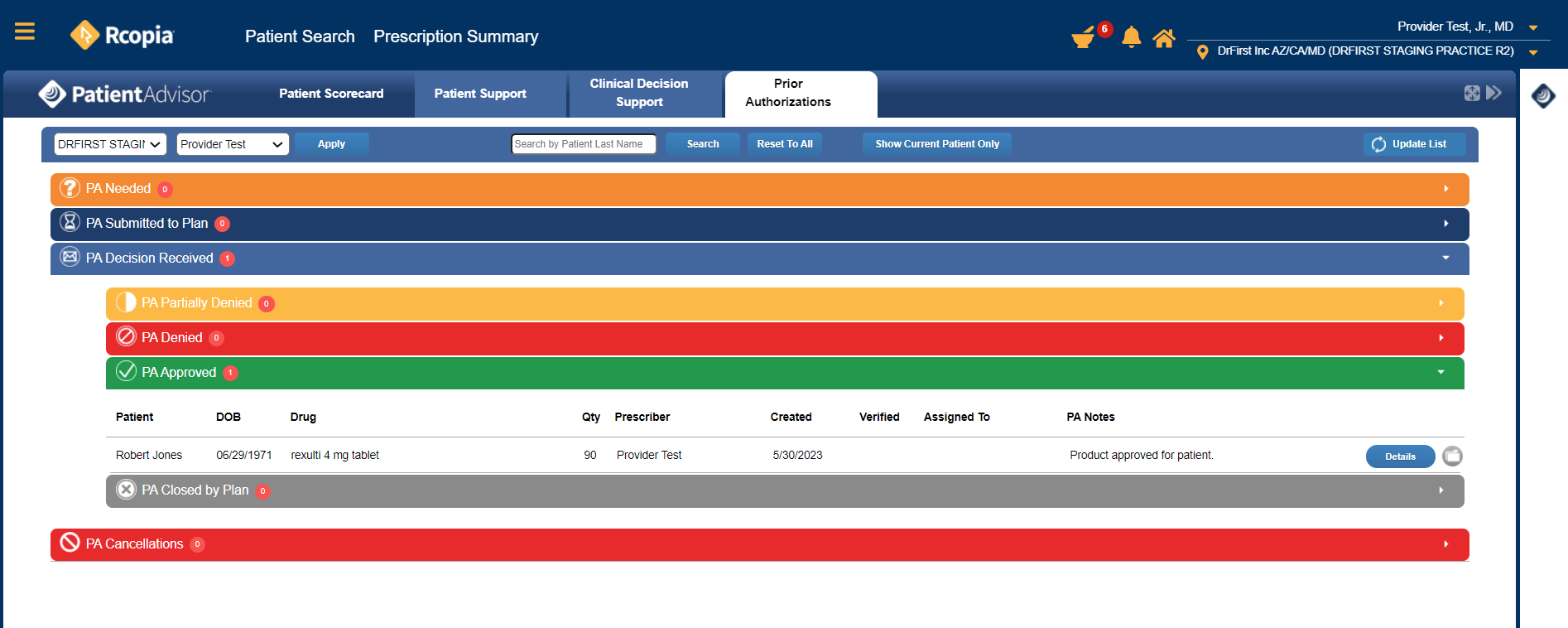Click the PA Denied prohibited icon
The height and width of the screenshot is (628, 1568).
126,336
